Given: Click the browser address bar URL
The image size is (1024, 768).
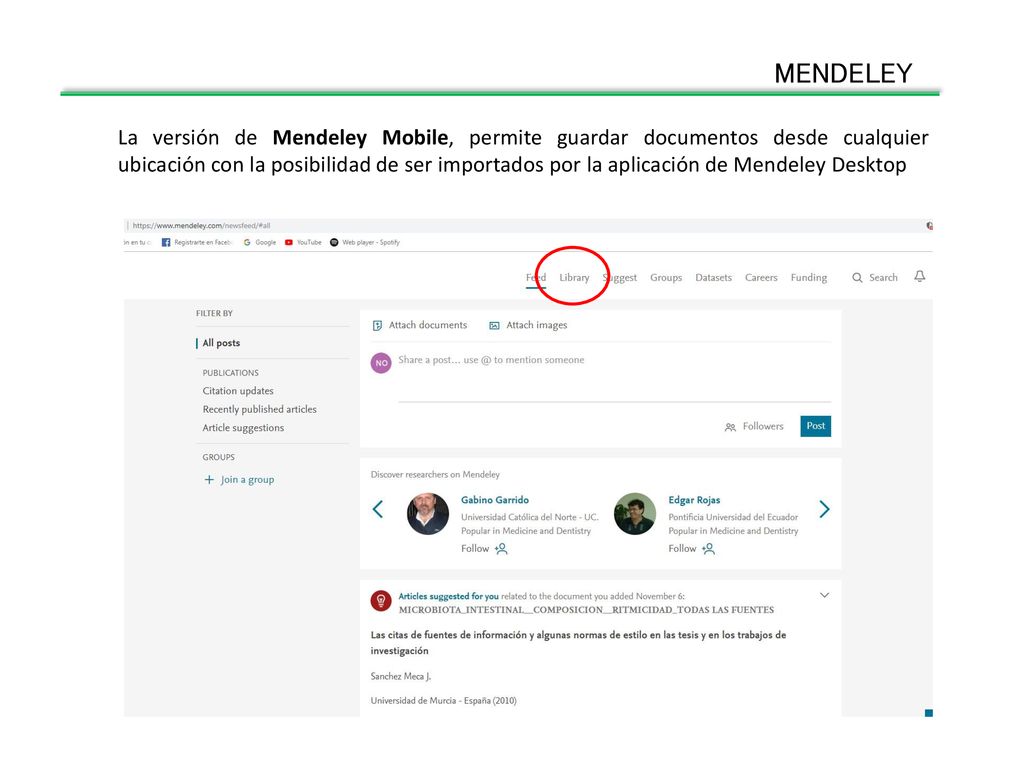Looking at the screenshot, I should (201, 225).
